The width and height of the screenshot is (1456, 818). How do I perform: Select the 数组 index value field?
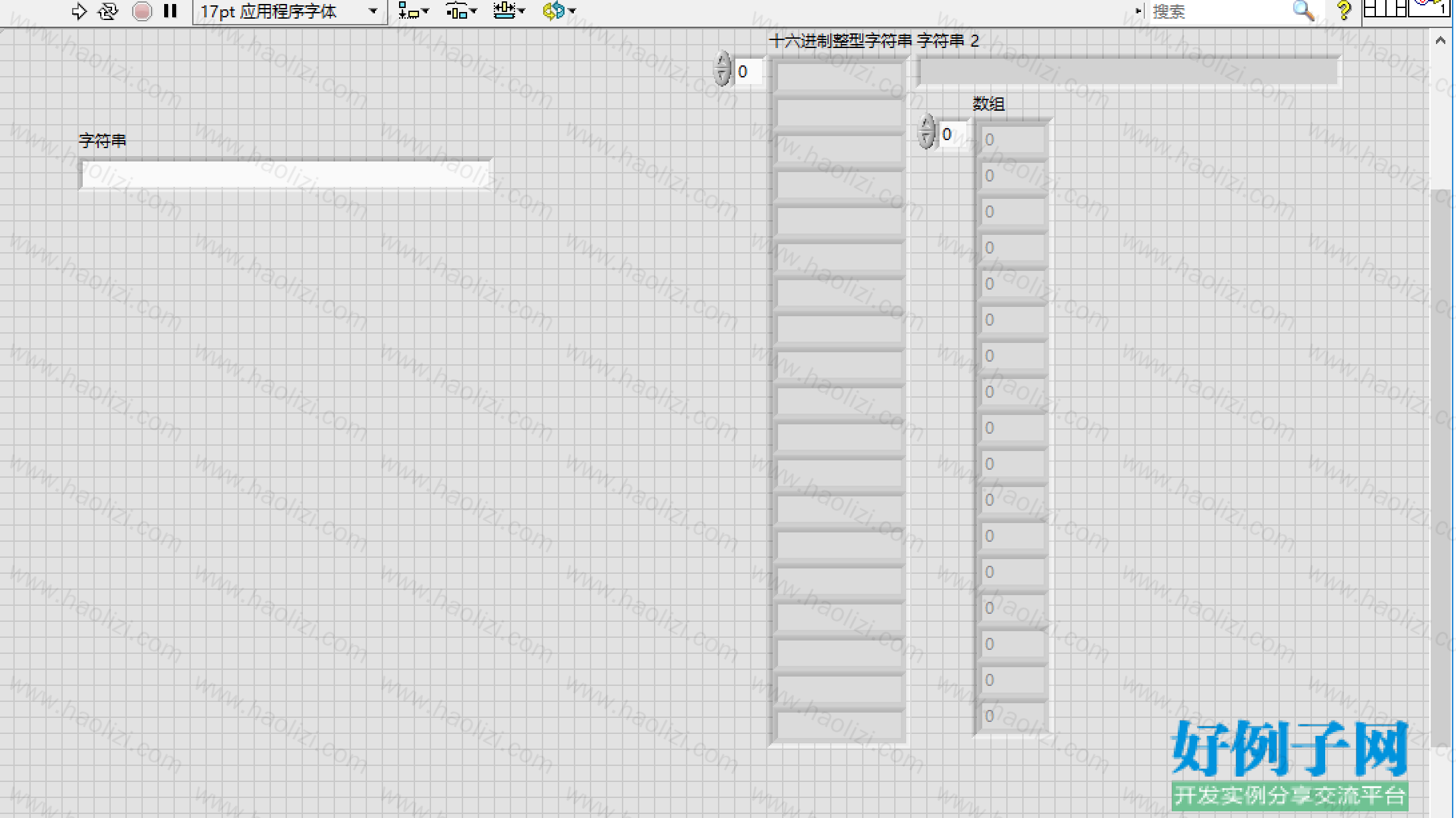click(x=952, y=135)
